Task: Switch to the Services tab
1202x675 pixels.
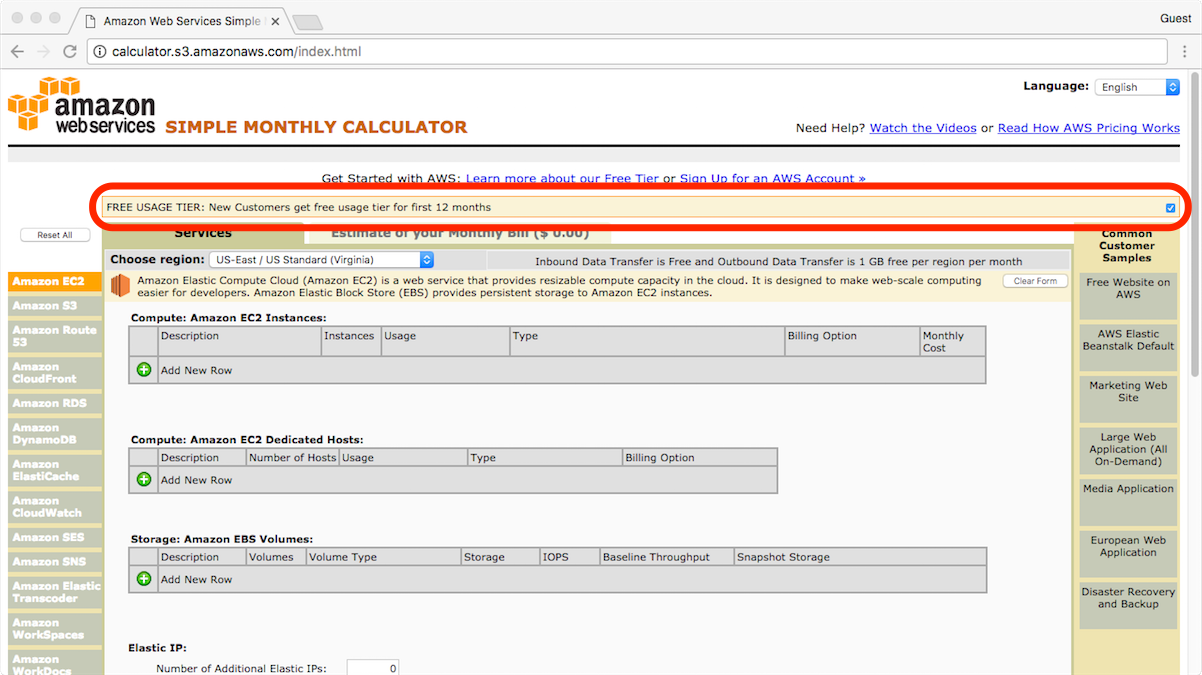Action: point(203,234)
